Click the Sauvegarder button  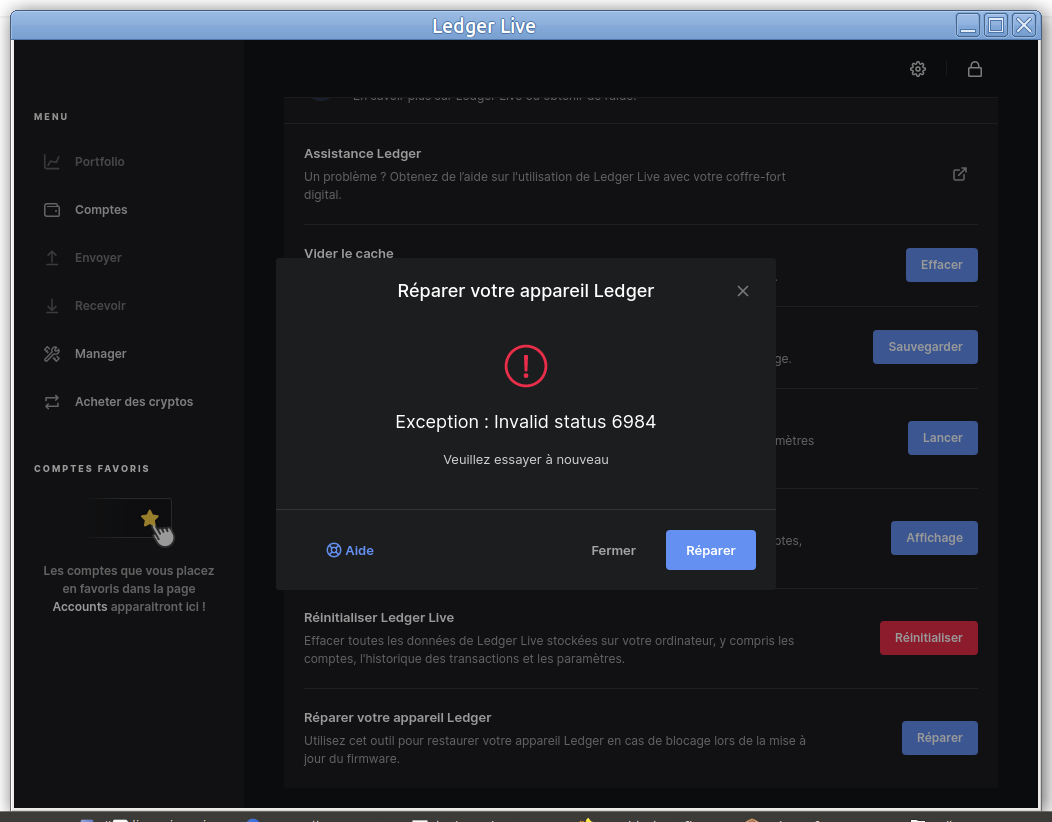(x=925, y=347)
